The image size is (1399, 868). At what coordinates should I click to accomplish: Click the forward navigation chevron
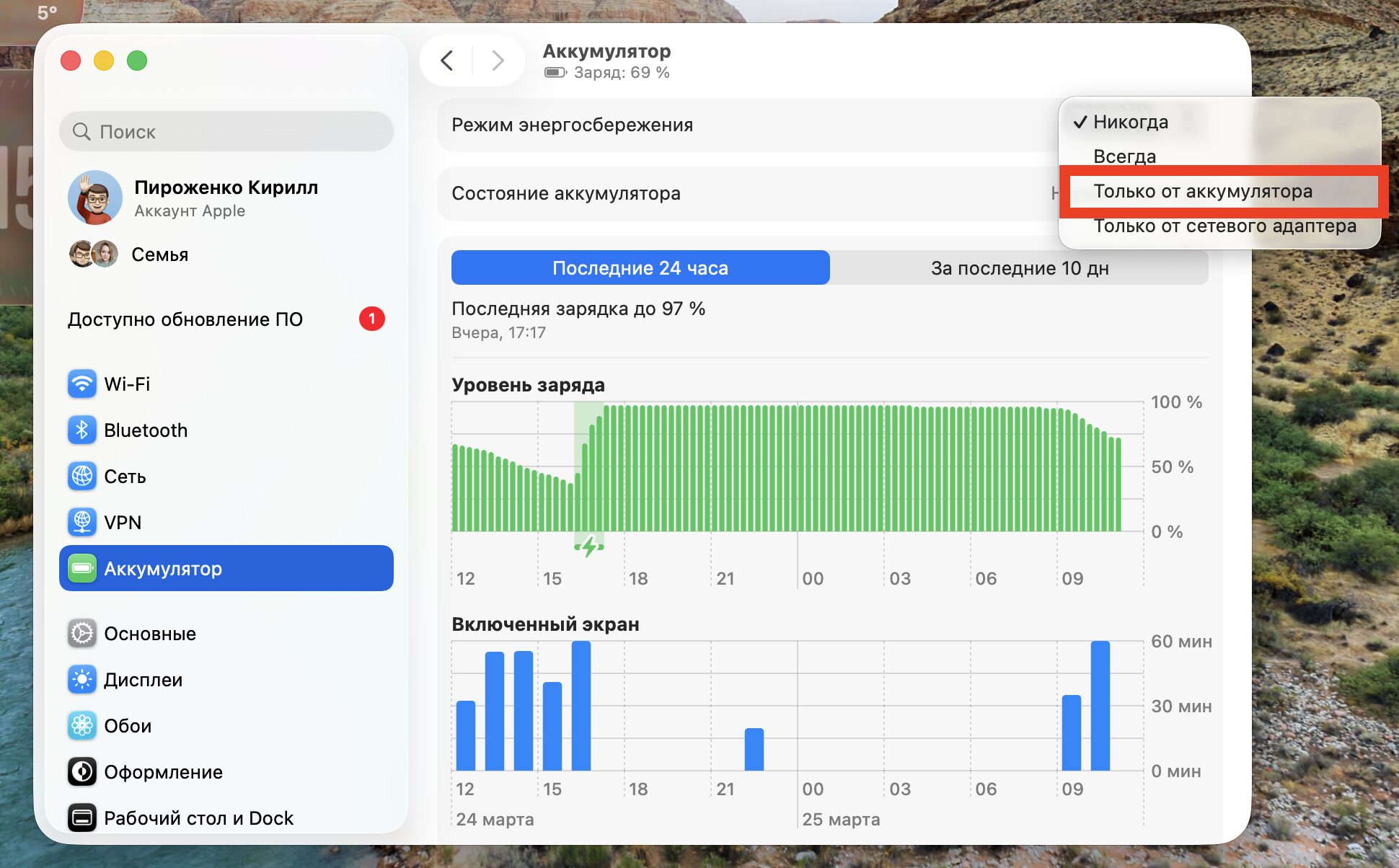[498, 61]
